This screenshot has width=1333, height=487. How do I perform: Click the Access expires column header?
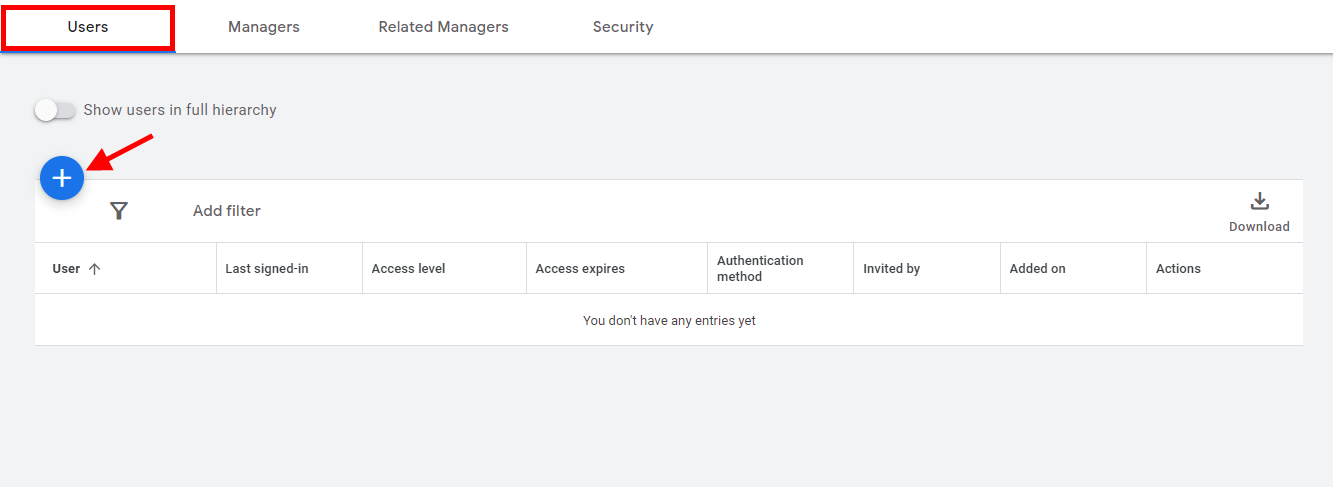[580, 269]
